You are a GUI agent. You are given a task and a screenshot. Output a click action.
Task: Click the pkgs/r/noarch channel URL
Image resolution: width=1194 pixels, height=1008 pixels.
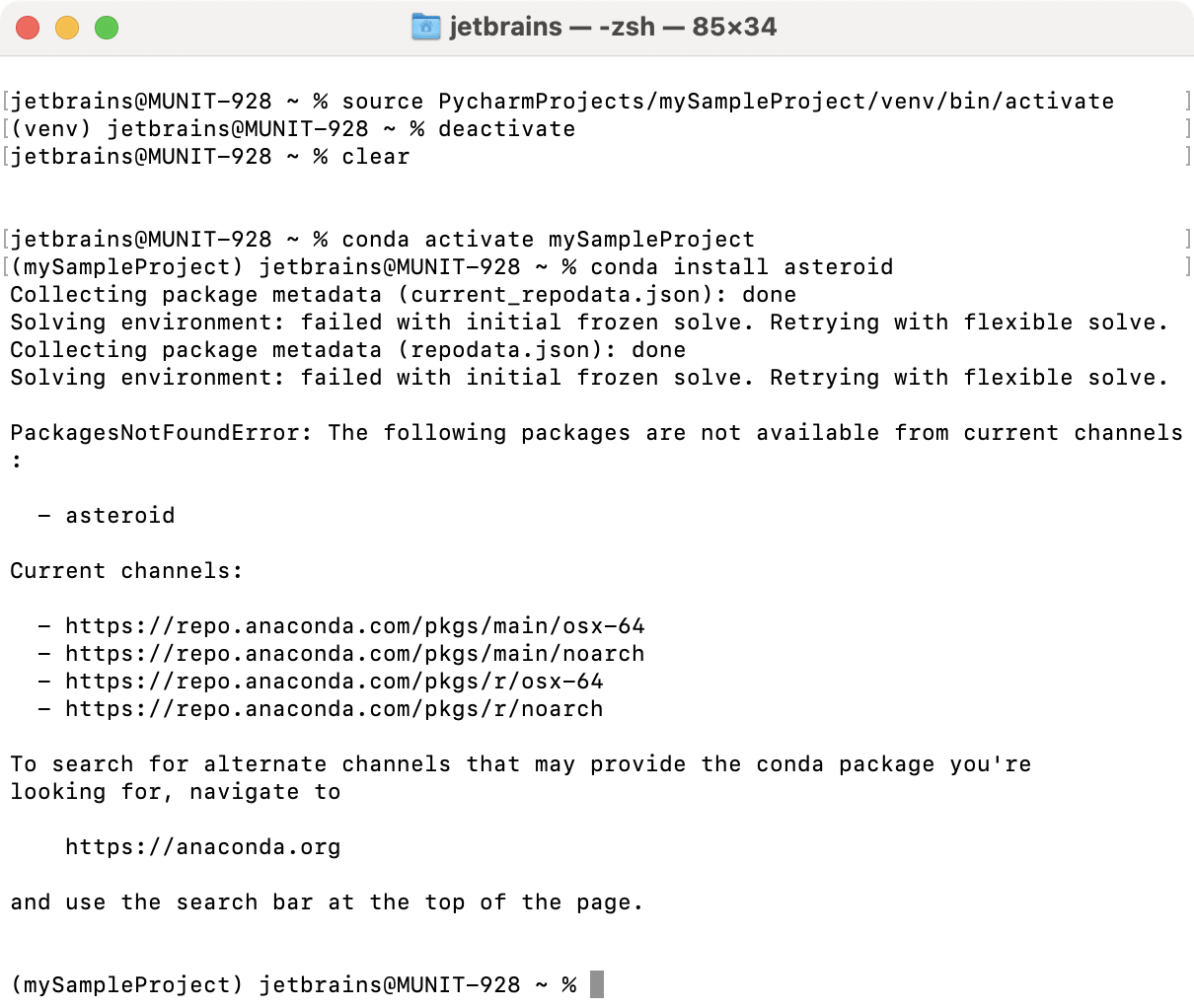tap(336, 708)
